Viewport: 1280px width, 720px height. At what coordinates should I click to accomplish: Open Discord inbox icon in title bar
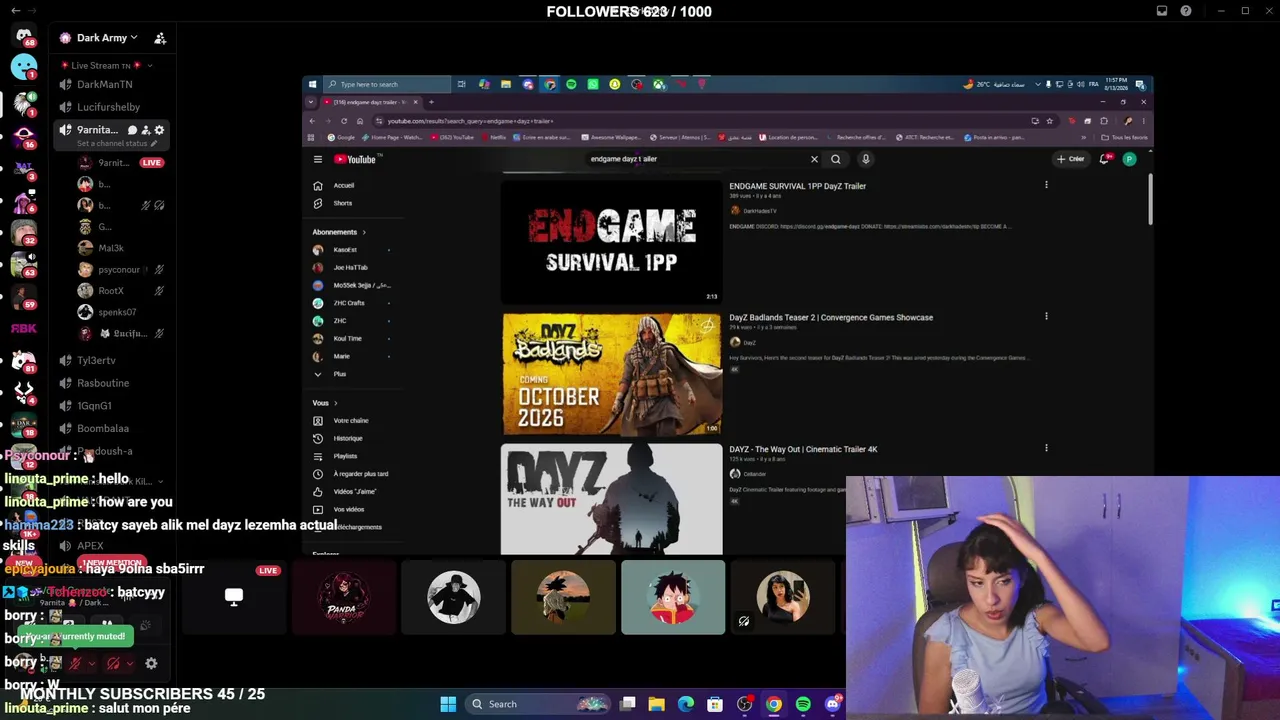tap(1162, 11)
